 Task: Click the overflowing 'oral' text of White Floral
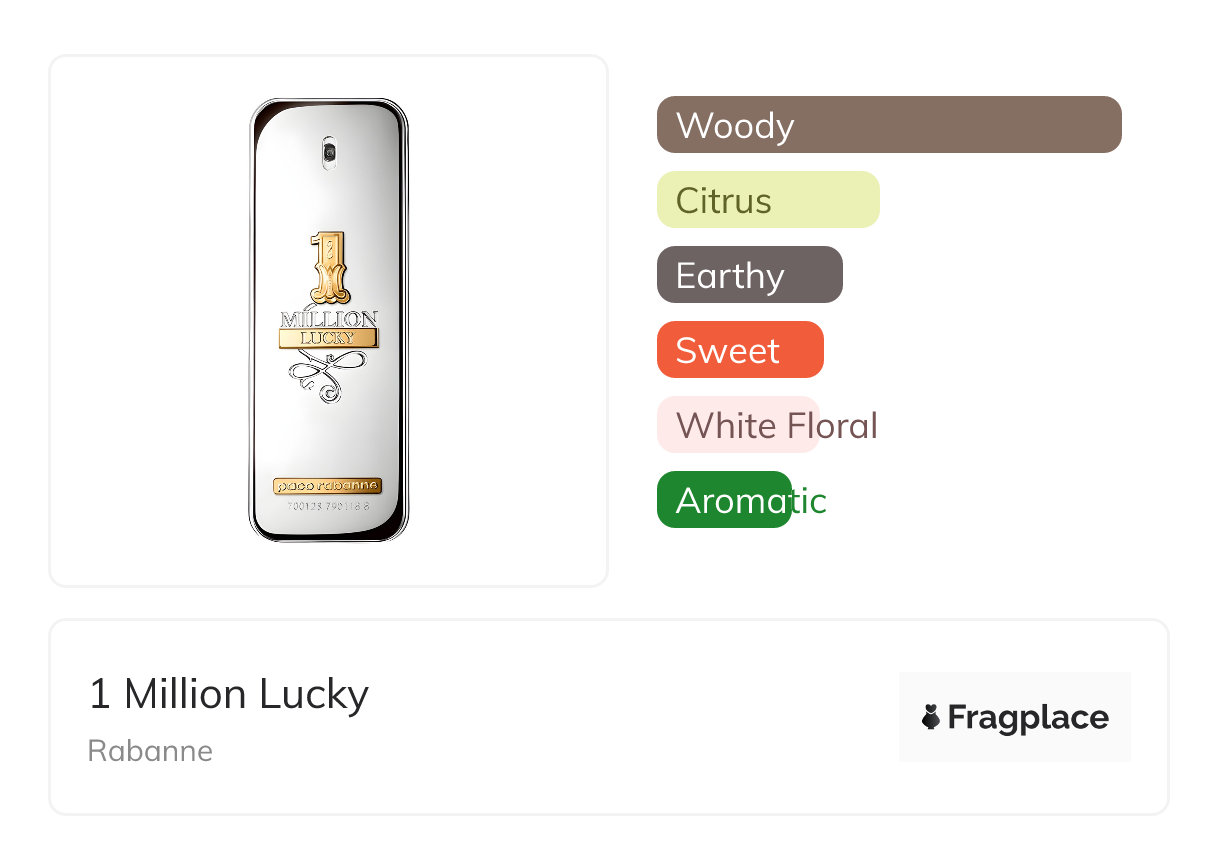click(850, 426)
